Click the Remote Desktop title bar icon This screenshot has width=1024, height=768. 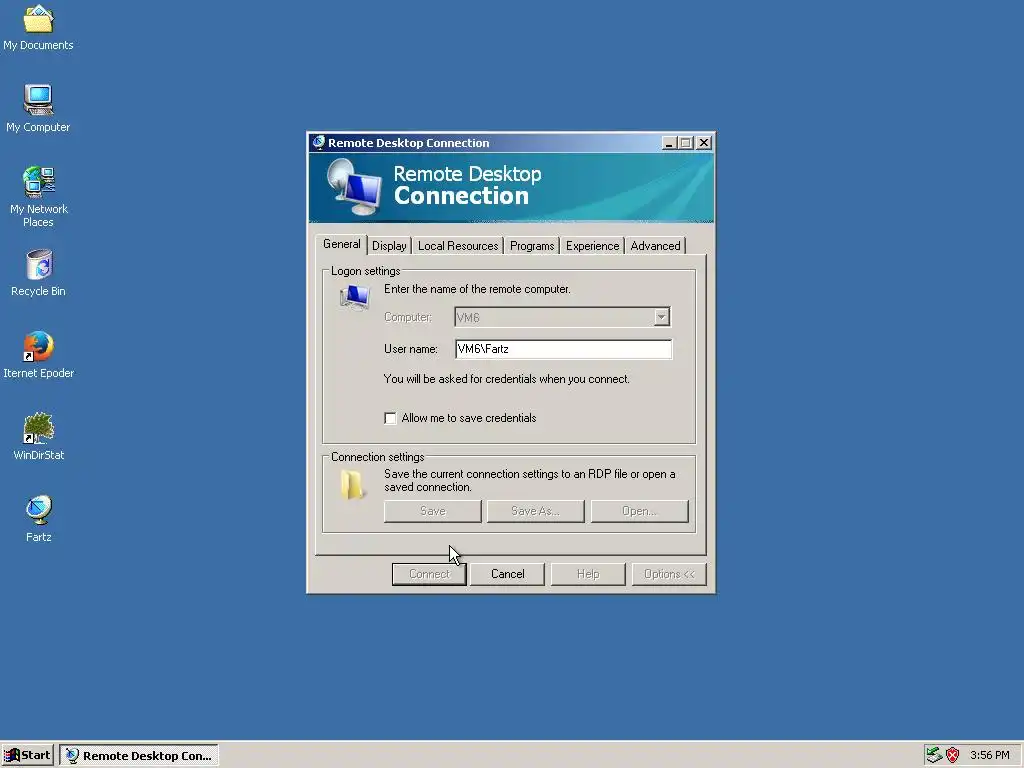tap(319, 142)
